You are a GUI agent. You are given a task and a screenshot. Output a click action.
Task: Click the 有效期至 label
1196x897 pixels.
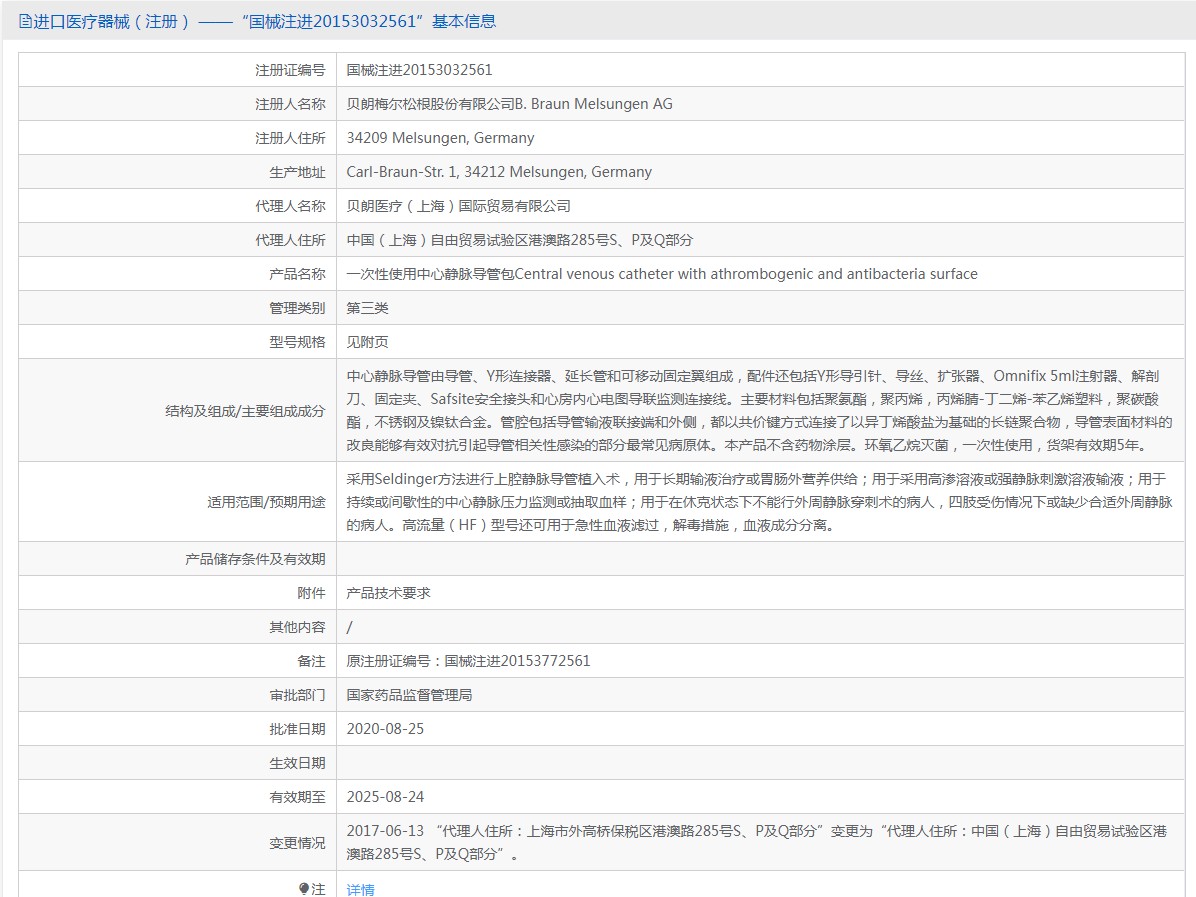pos(297,797)
